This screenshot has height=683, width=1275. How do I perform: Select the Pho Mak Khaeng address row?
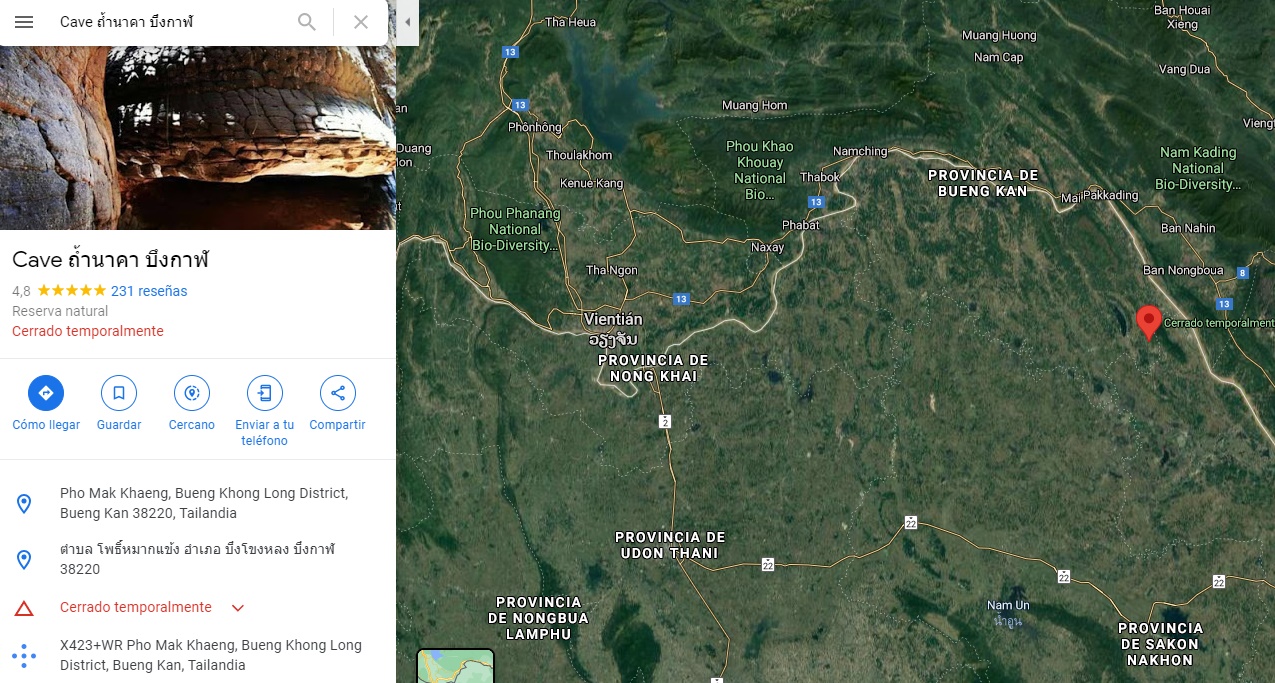click(198, 503)
